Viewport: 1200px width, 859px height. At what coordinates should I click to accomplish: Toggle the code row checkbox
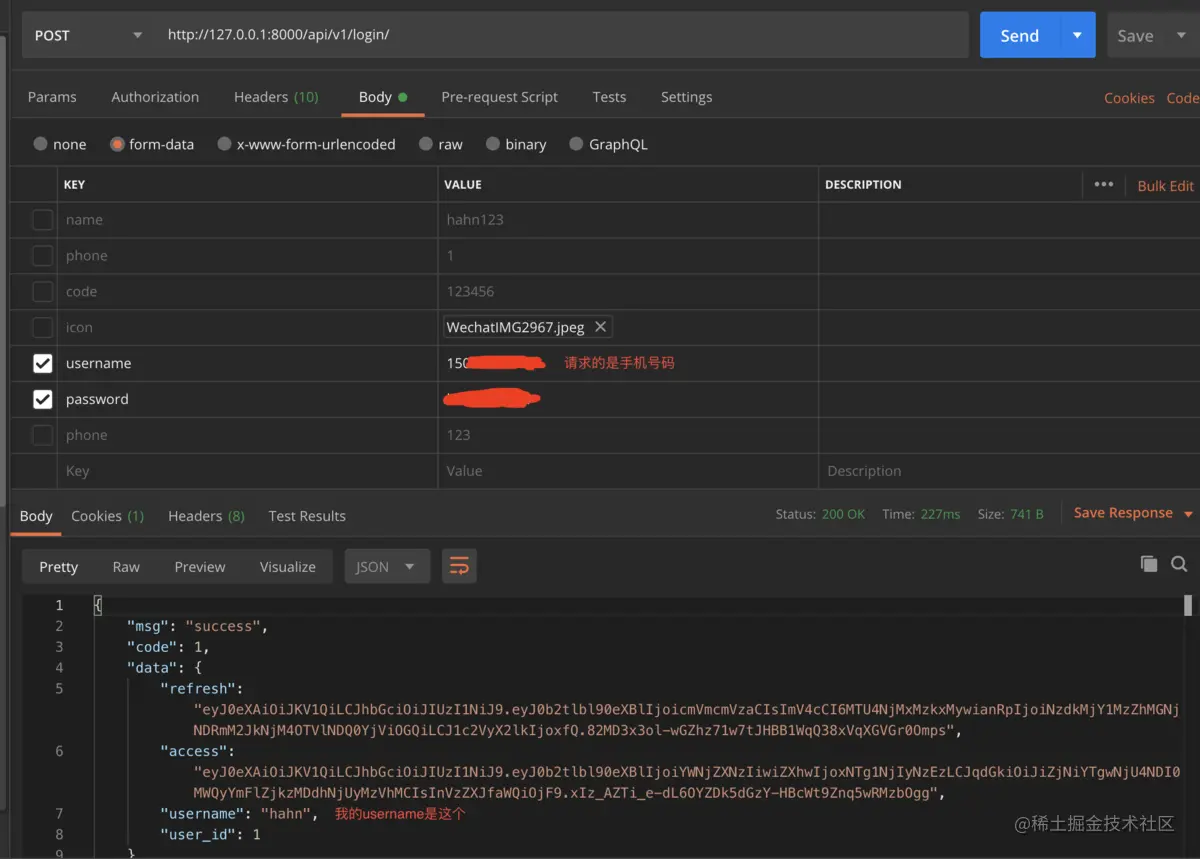tap(42, 292)
